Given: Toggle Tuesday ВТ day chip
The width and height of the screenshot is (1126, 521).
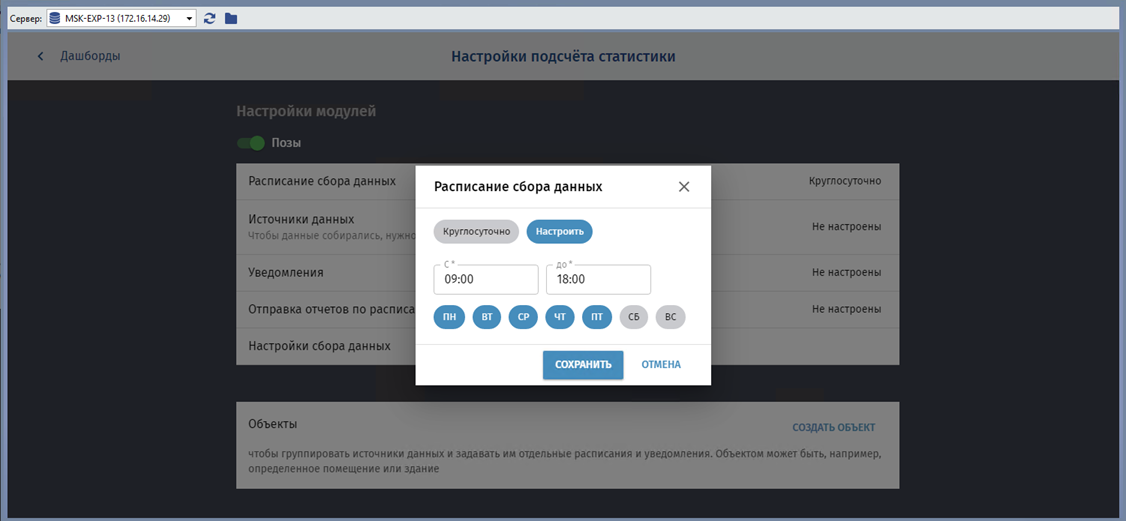Looking at the screenshot, I should click(x=487, y=318).
